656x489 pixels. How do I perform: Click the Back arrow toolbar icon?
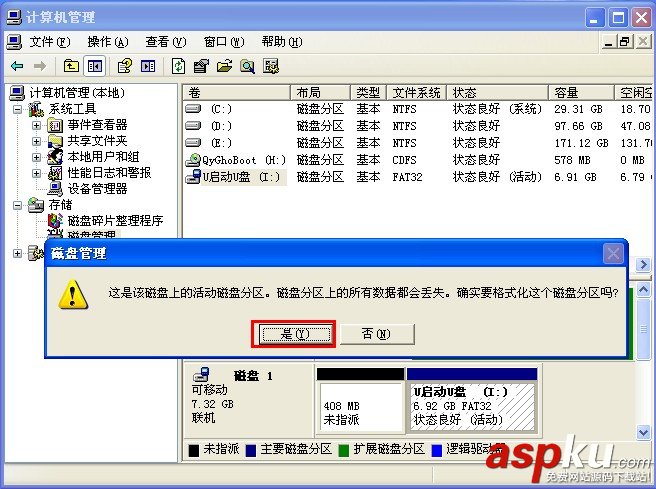pyautogui.click(x=17, y=66)
